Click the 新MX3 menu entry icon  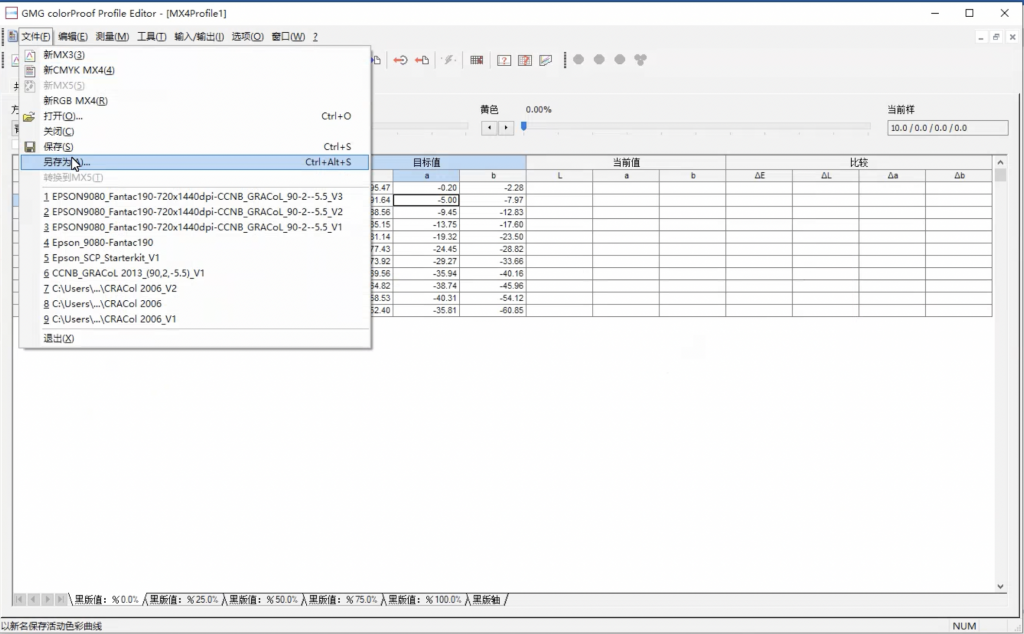coord(29,55)
